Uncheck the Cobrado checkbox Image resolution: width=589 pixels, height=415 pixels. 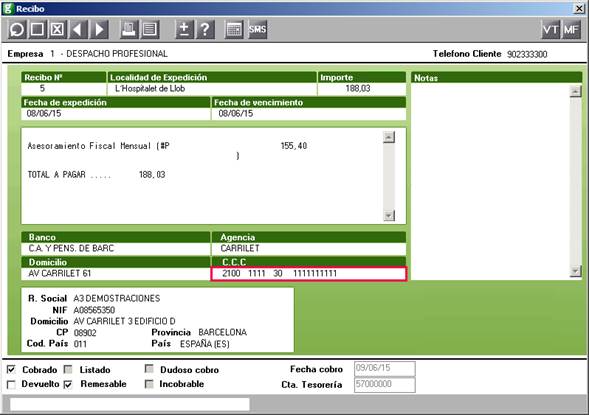(11, 370)
